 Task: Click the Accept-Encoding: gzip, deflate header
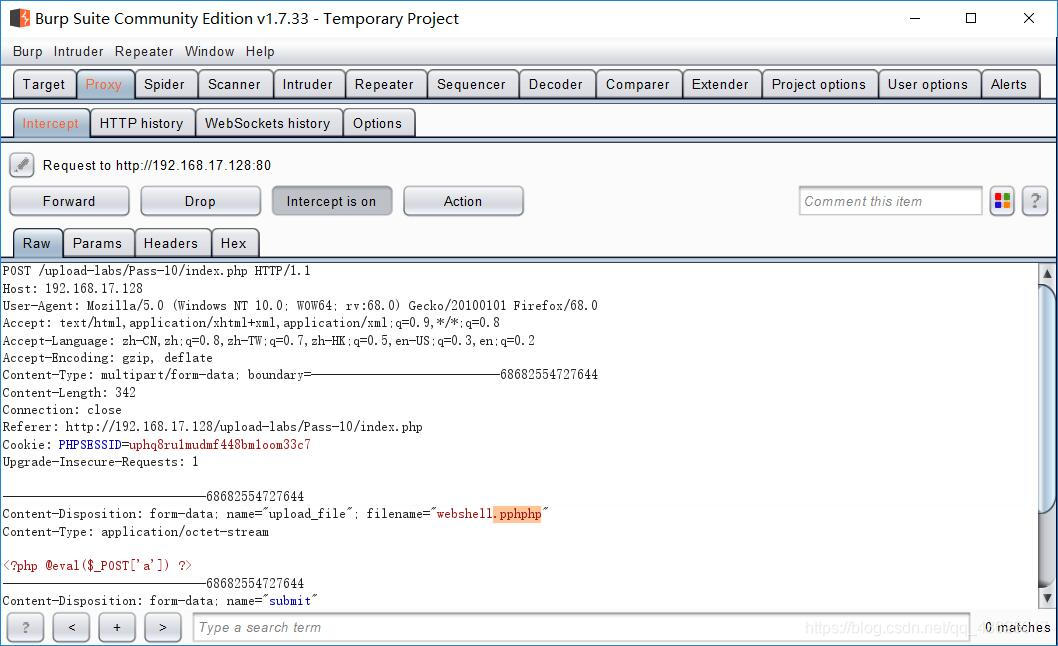click(x=107, y=358)
